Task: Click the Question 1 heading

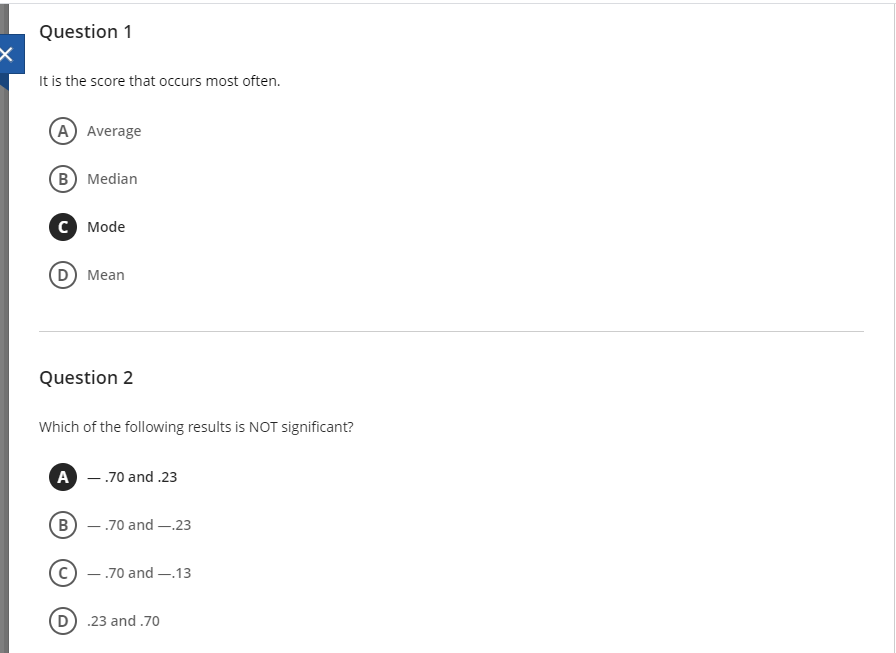Action: click(87, 31)
